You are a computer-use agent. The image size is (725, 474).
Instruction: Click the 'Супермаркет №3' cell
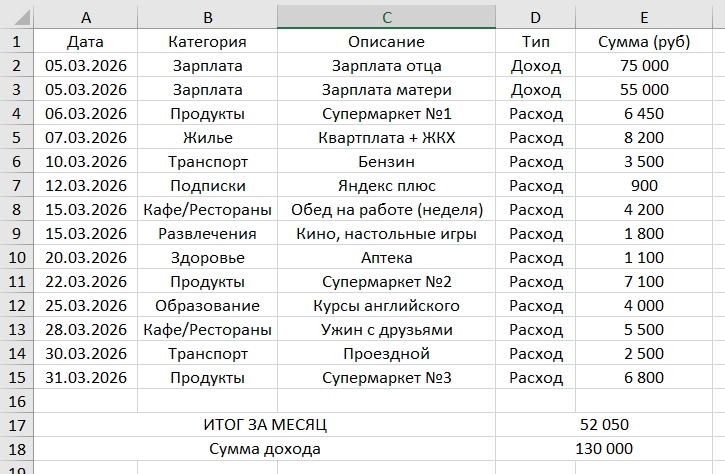point(386,378)
